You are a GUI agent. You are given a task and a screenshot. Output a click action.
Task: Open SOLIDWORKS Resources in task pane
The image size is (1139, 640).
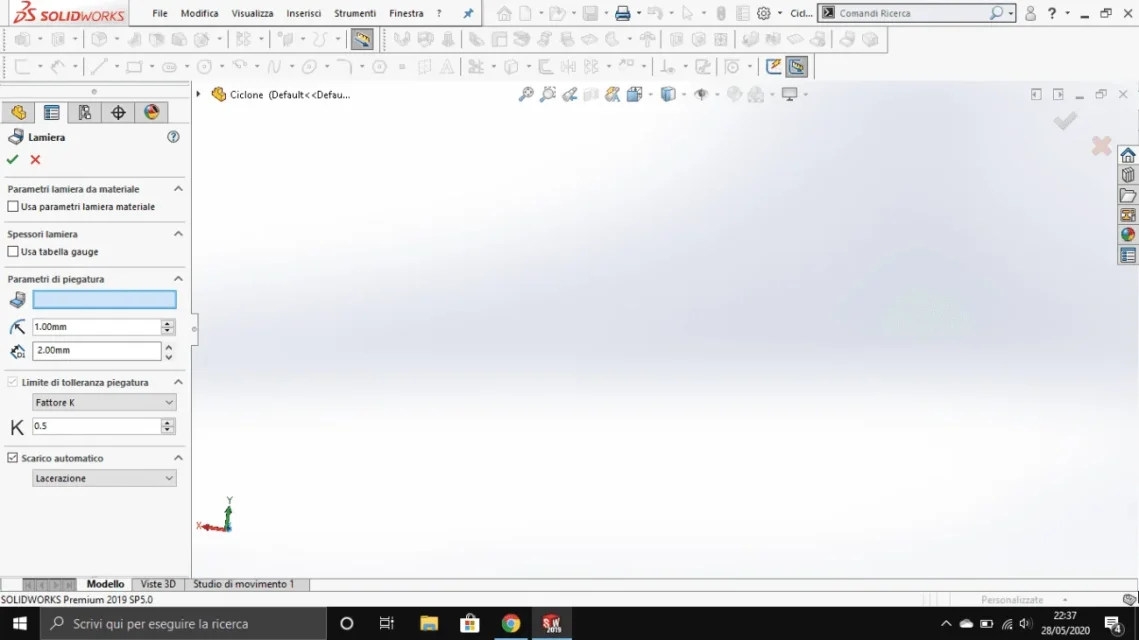[x=1127, y=155]
